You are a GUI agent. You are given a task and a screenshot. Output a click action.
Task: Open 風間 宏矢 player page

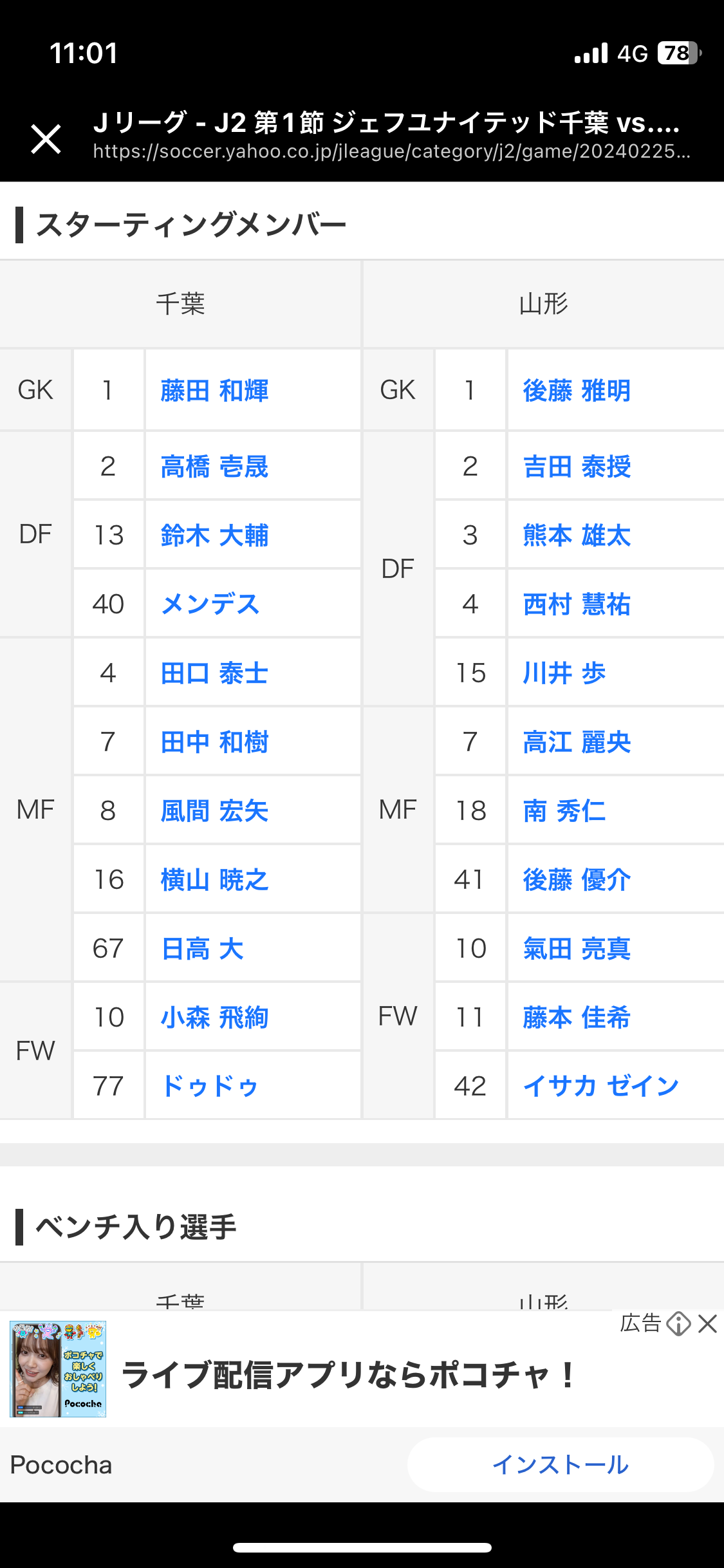[x=214, y=811]
